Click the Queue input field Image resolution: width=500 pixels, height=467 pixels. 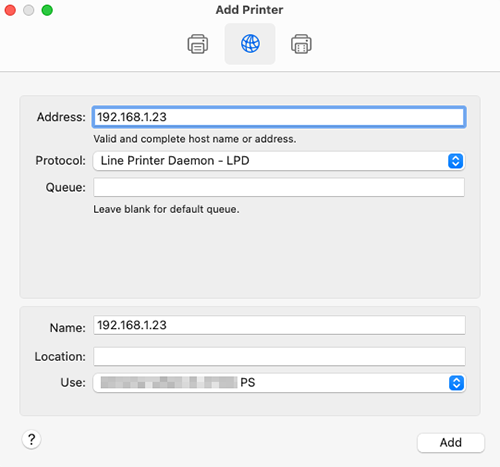[x=279, y=187]
